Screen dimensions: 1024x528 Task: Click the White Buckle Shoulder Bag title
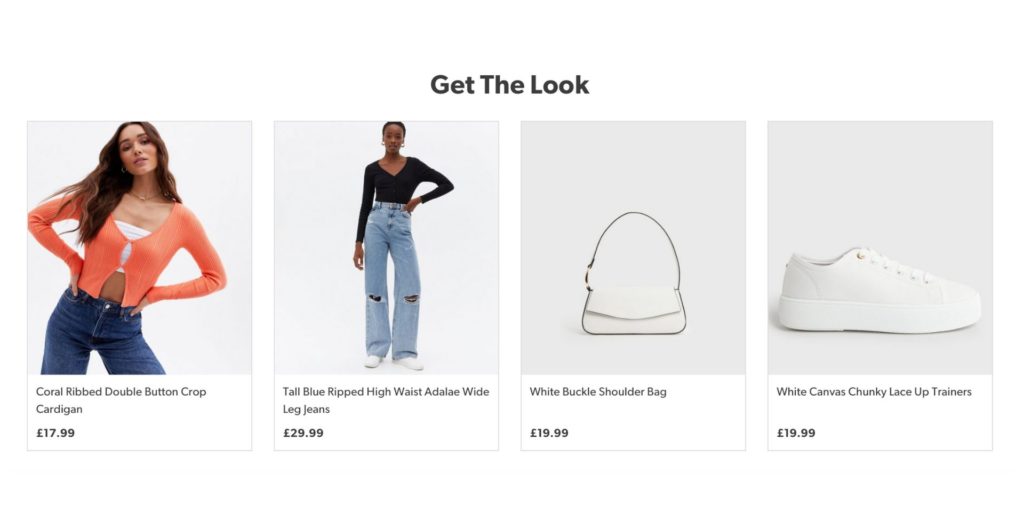tap(598, 391)
